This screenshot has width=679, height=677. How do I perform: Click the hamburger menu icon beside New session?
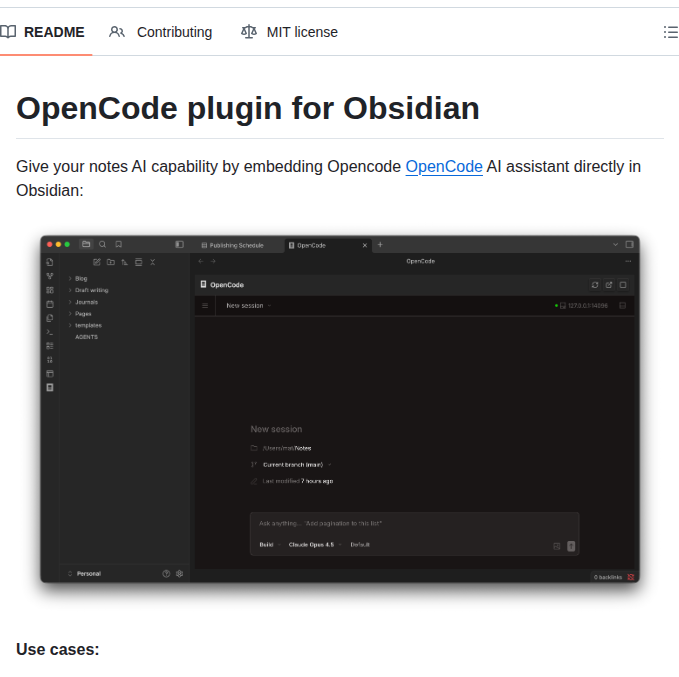pyautogui.click(x=205, y=306)
